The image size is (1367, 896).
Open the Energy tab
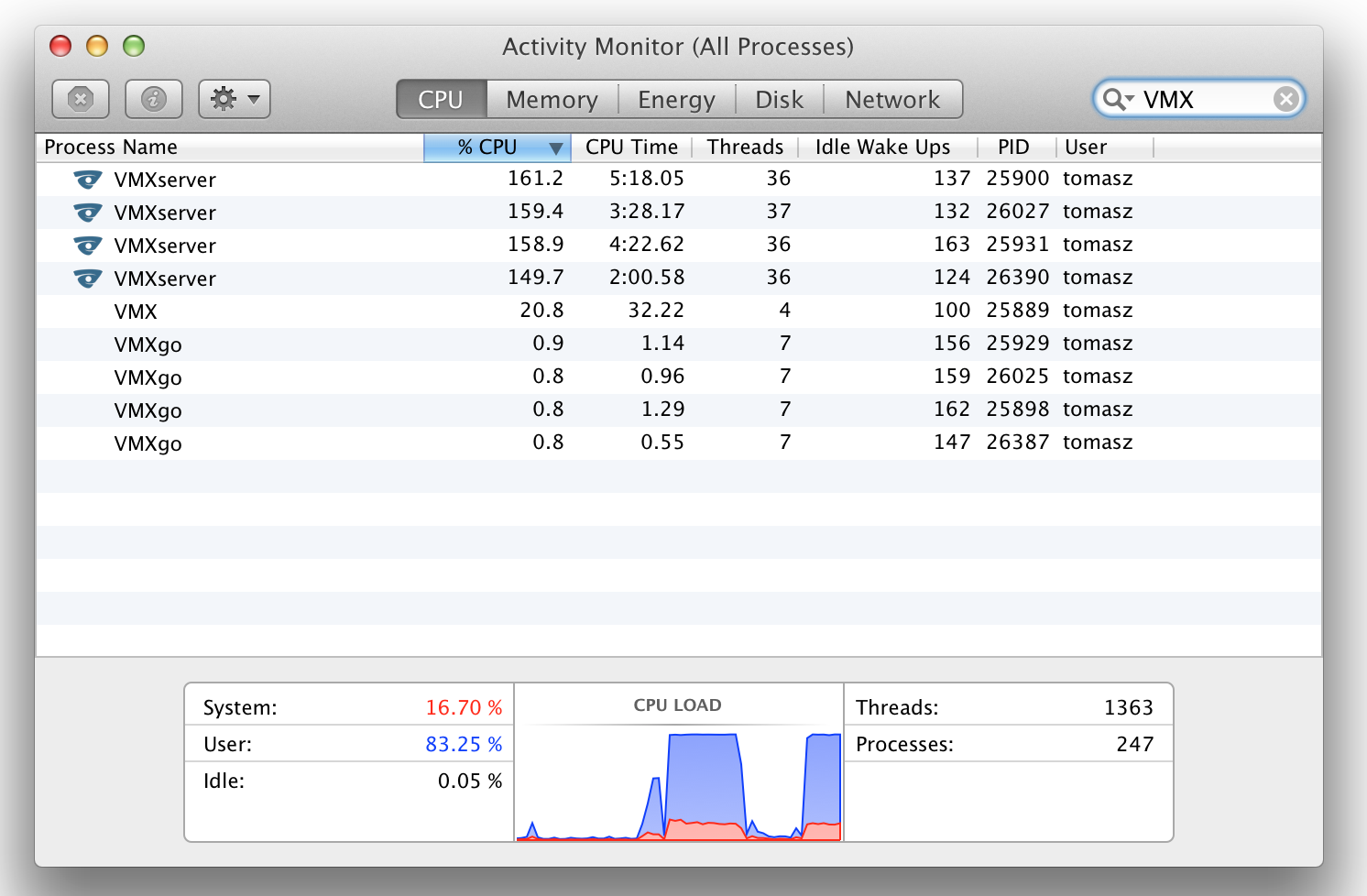click(x=676, y=99)
